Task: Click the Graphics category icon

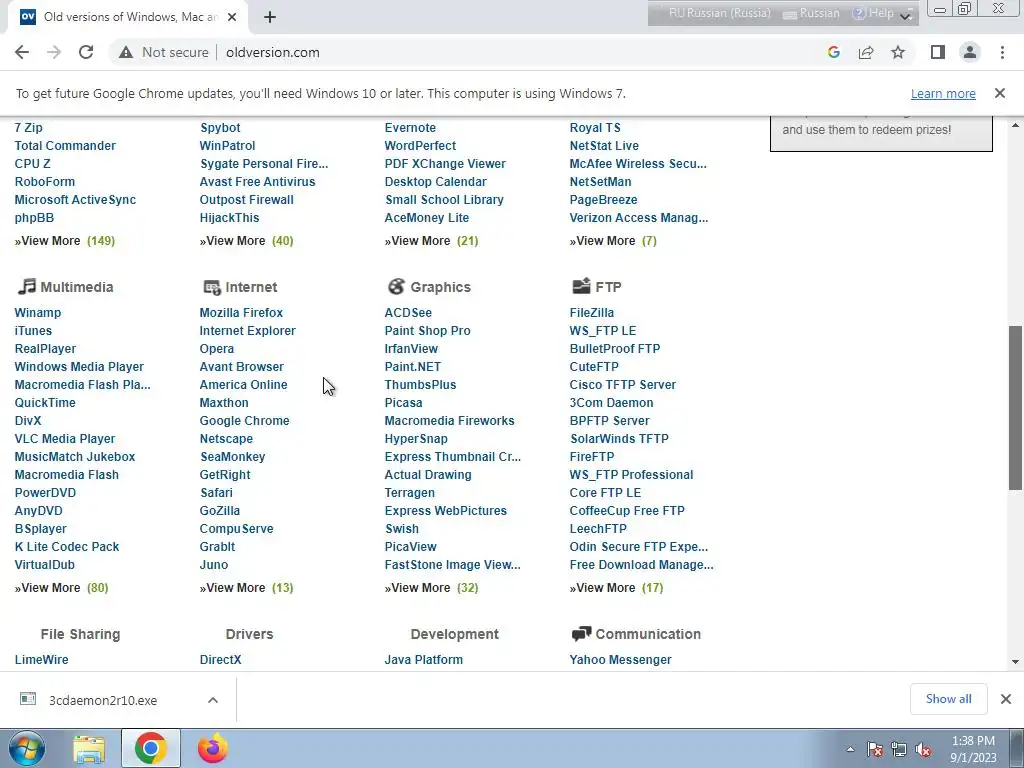Action: click(x=396, y=286)
